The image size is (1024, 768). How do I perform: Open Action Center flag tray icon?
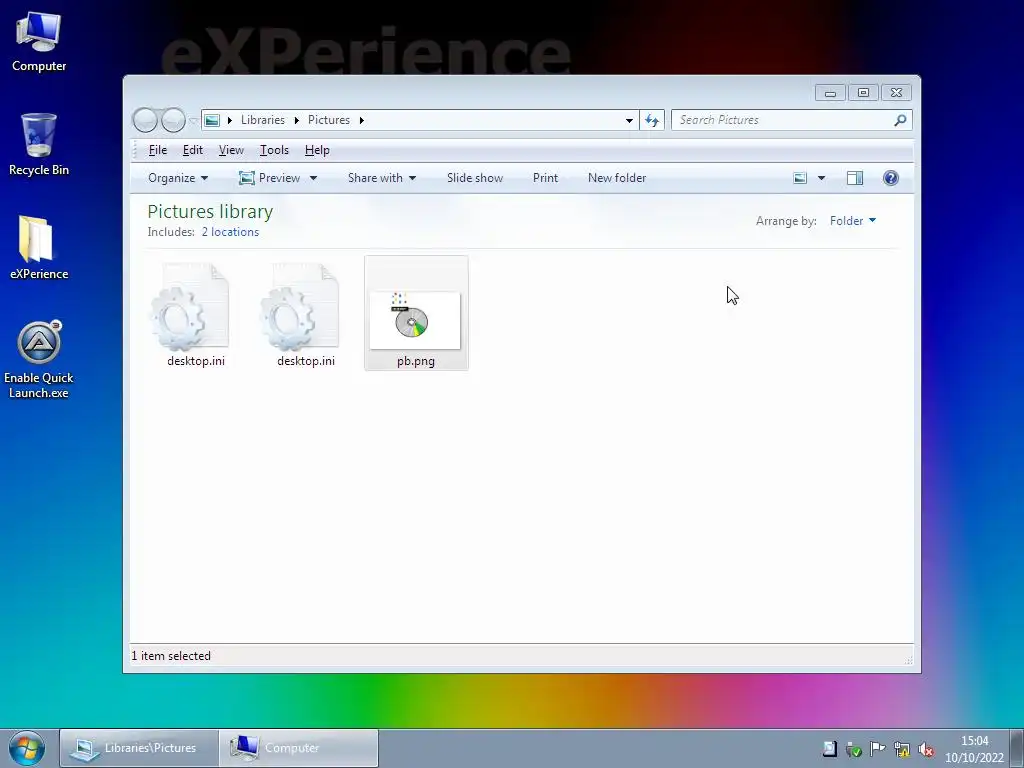point(877,749)
